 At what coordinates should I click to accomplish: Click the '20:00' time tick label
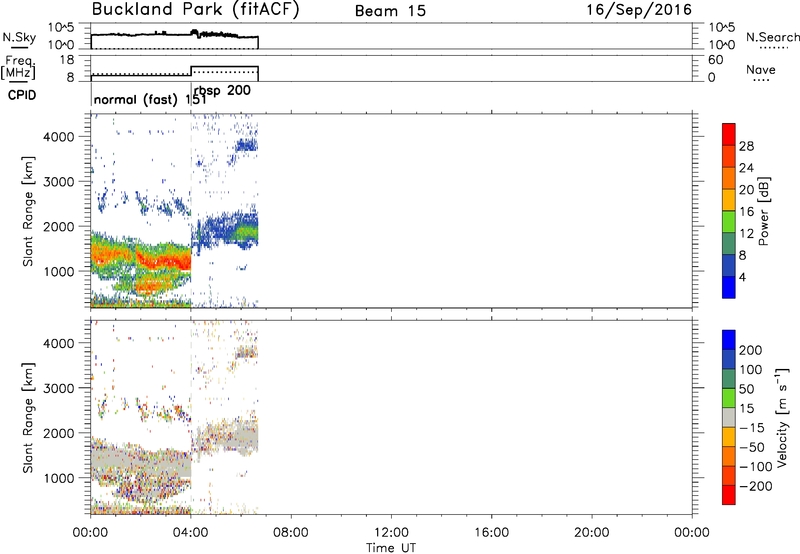tap(591, 533)
